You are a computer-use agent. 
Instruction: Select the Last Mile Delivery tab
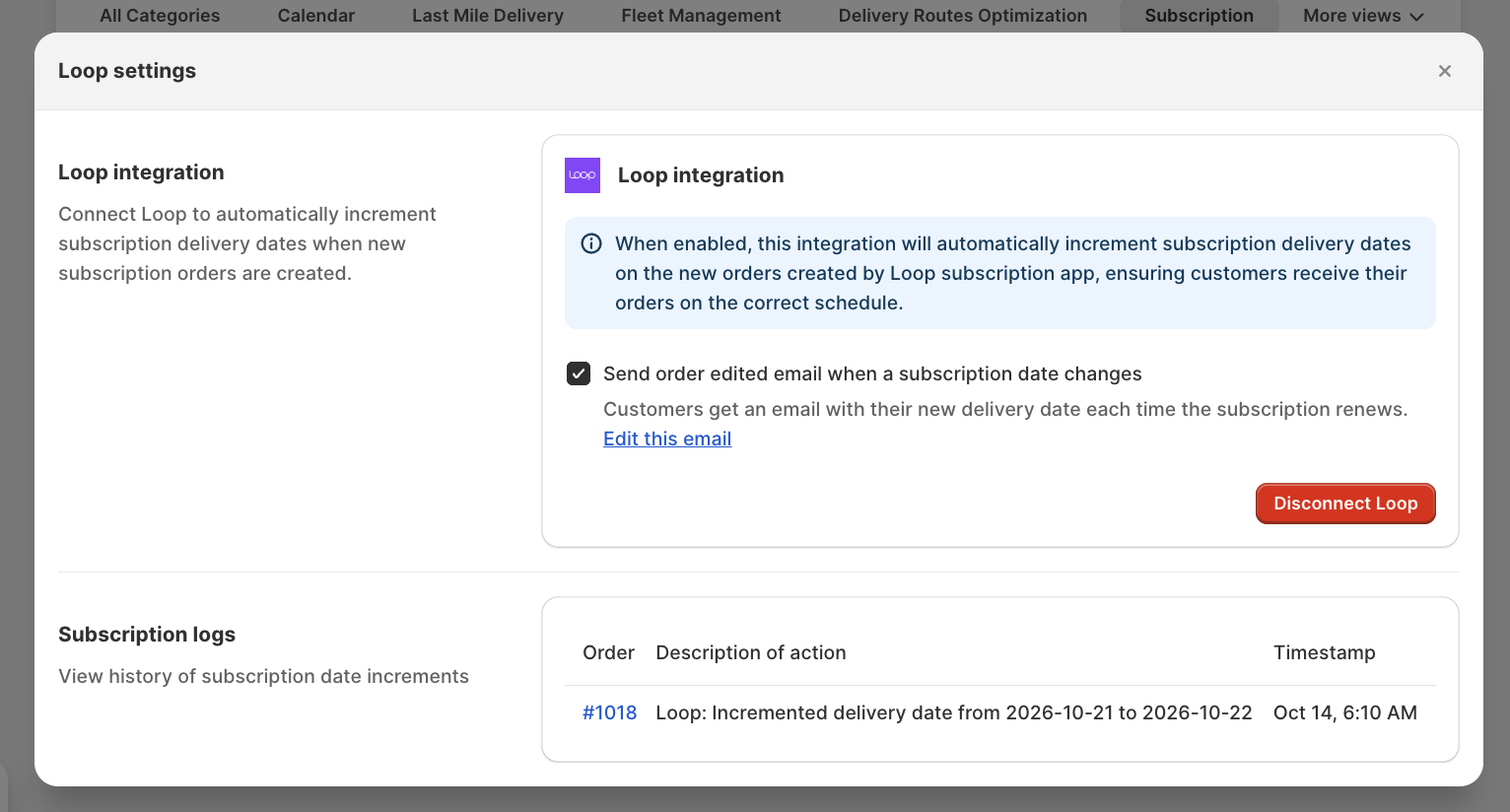[488, 16]
